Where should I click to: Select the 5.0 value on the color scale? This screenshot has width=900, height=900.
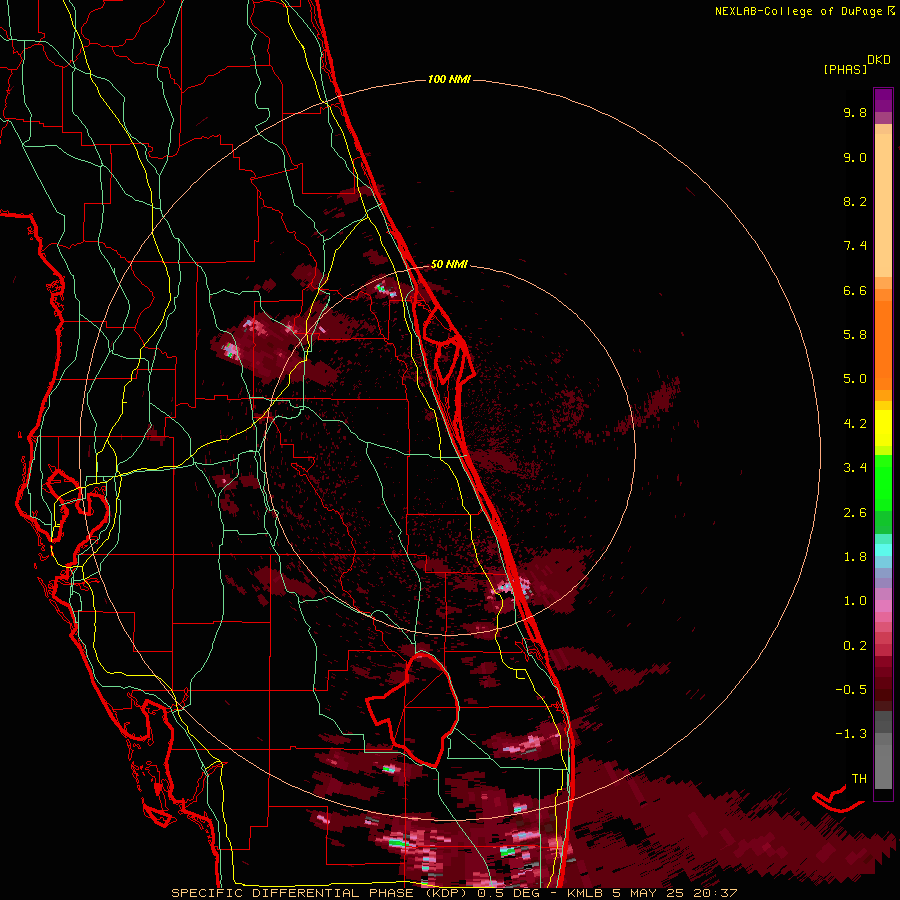pos(855,379)
